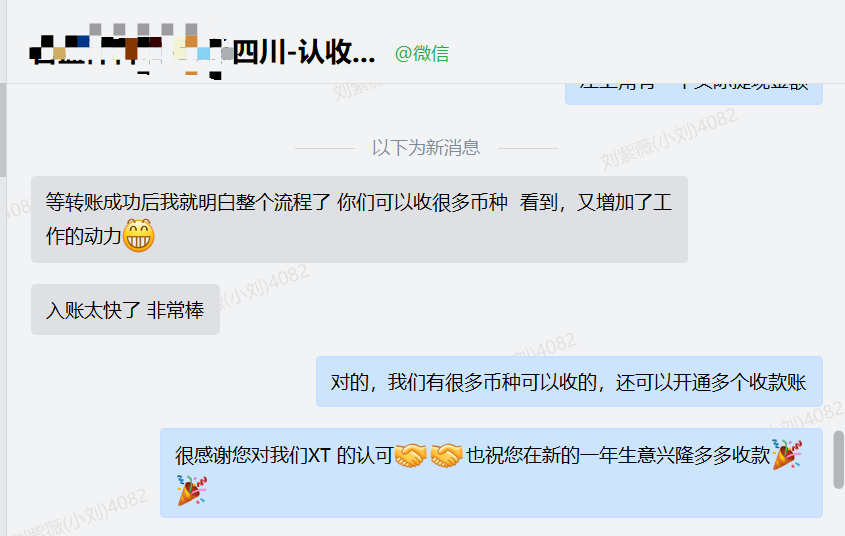Click the right chat scrollbar thumb
Viewport: 845px width, 536px height.
[839, 459]
